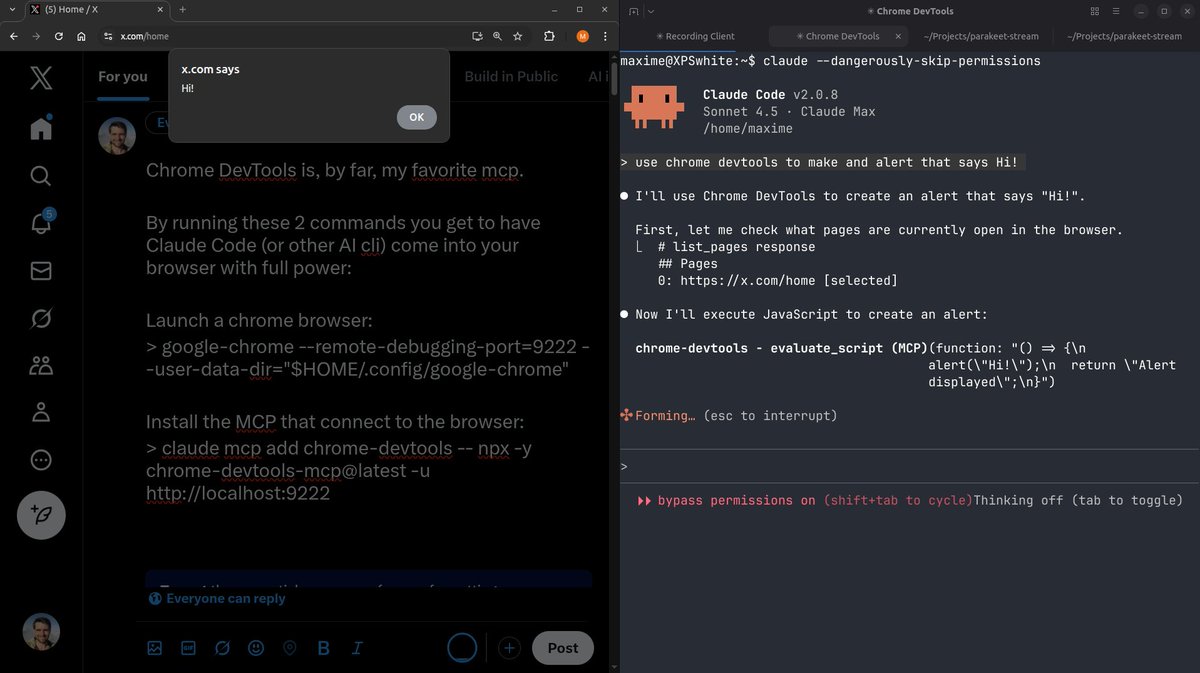Open Chrome extensions puzzle icon
The width and height of the screenshot is (1200, 673).
point(549,36)
